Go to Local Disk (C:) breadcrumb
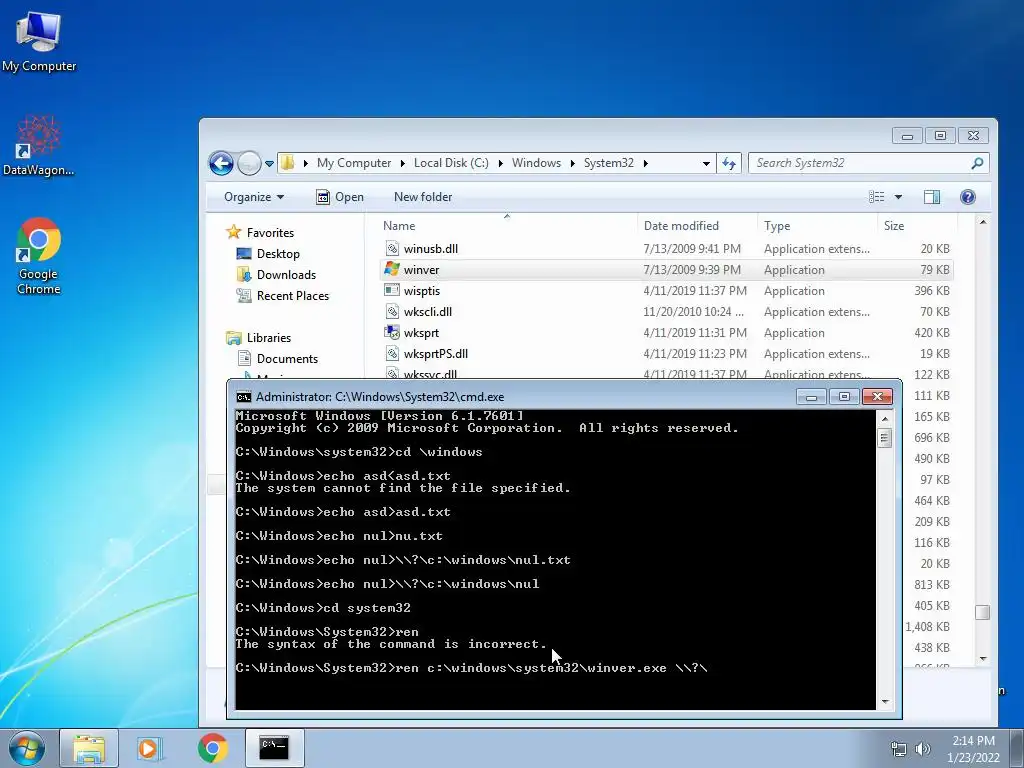The height and width of the screenshot is (768, 1024). tap(451, 163)
